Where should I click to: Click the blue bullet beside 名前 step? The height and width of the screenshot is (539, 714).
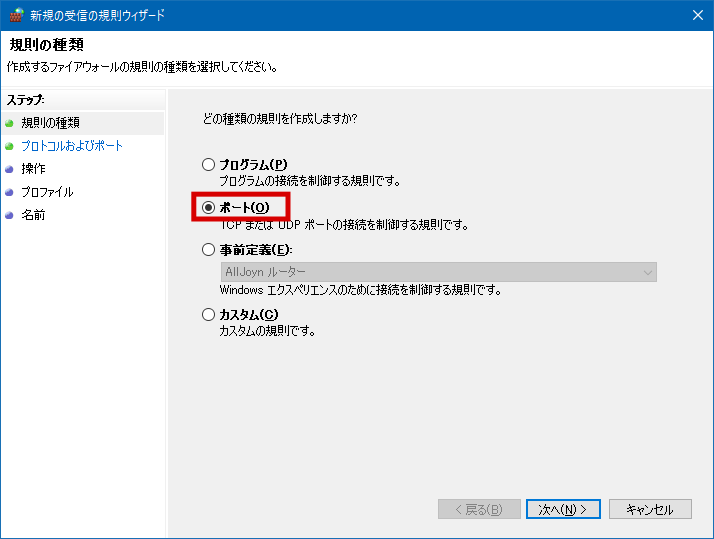pyautogui.click(x=10, y=215)
